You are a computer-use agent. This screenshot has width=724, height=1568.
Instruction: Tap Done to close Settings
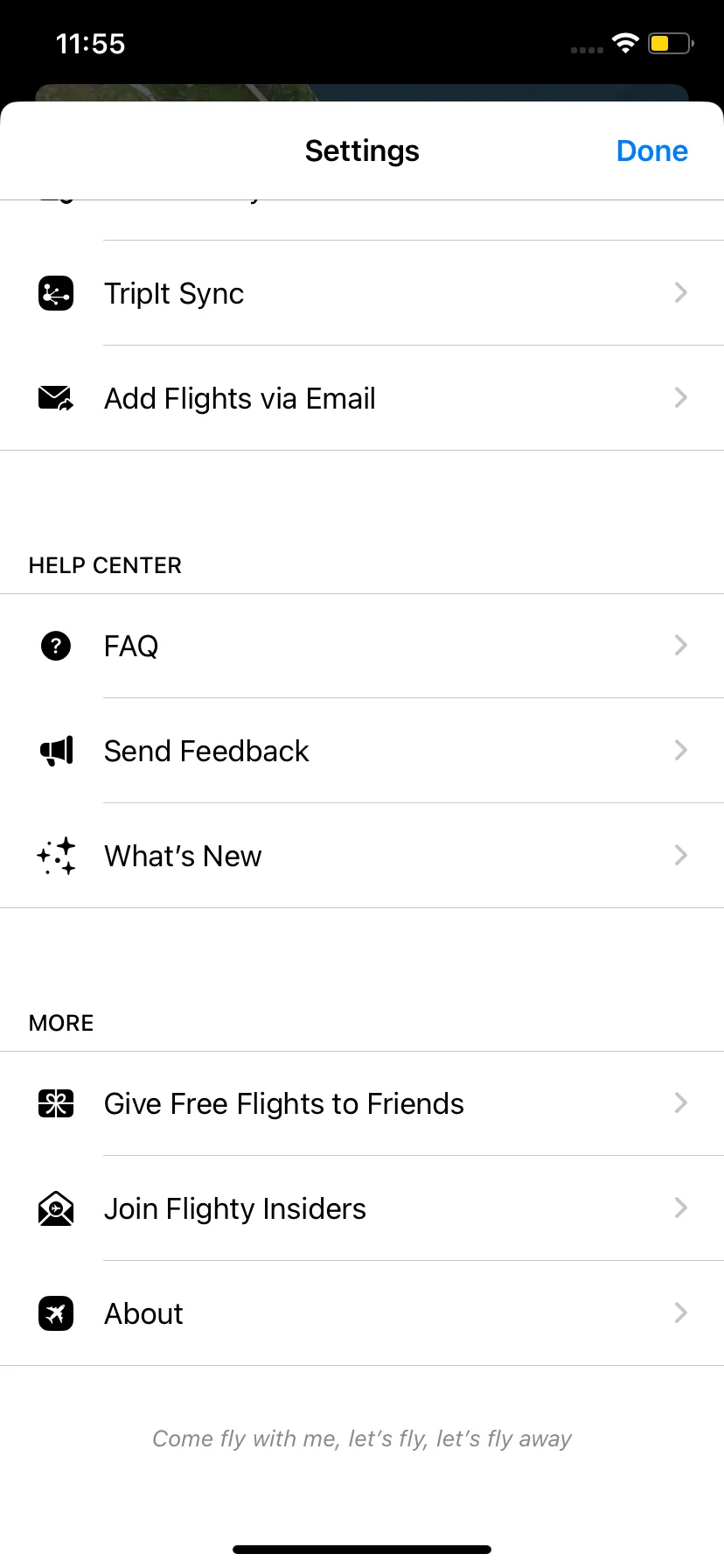652,150
